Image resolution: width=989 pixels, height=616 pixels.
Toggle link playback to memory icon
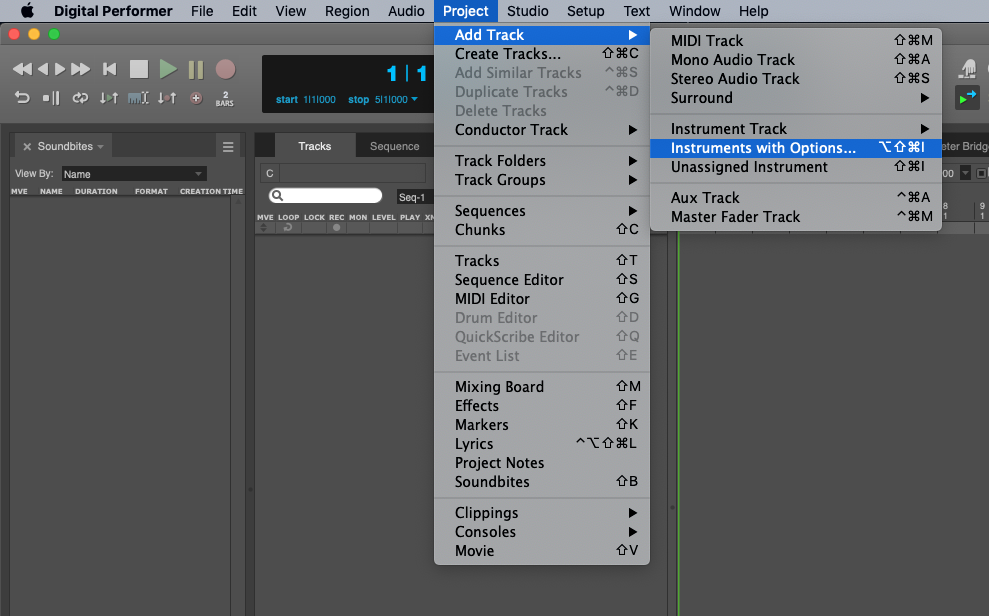(x=108, y=98)
